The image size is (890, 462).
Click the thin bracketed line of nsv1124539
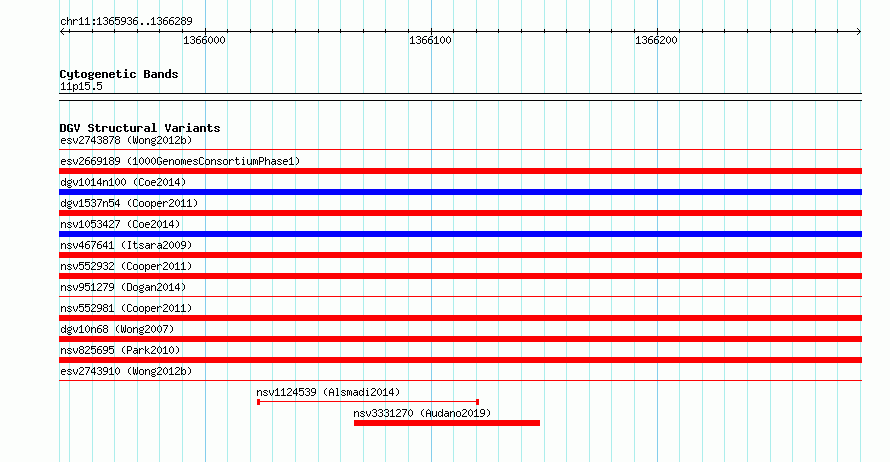coord(368,402)
